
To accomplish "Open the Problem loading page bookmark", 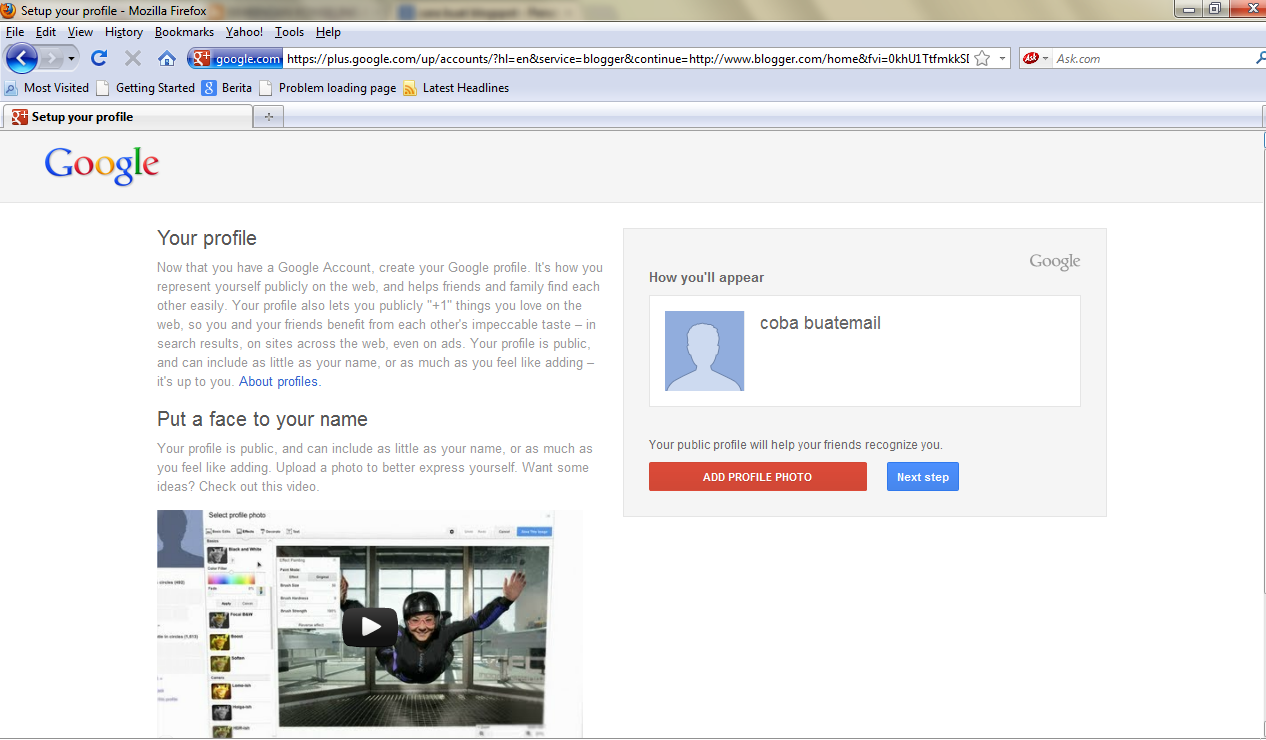I will [328, 88].
